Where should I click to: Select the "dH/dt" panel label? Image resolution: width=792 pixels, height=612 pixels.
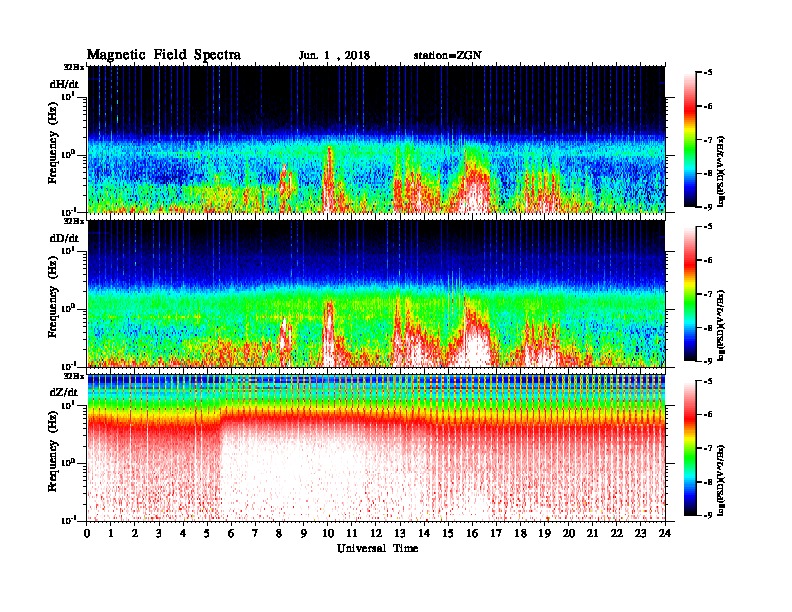pos(64,84)
